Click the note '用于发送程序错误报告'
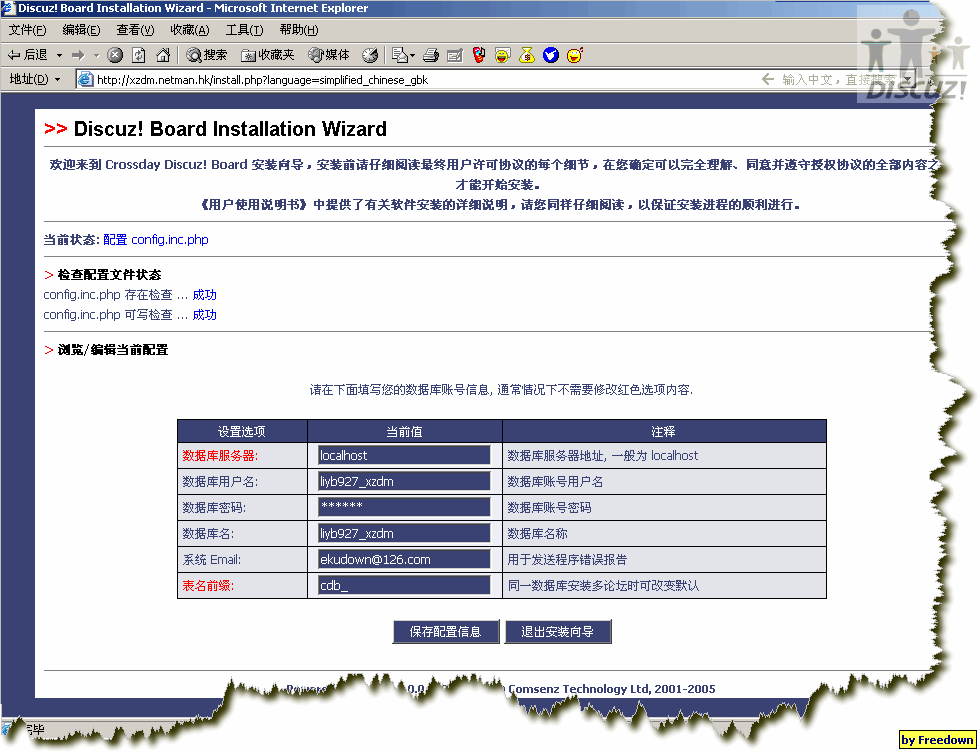This screenshot has width=980, height=752. [567, 559]
